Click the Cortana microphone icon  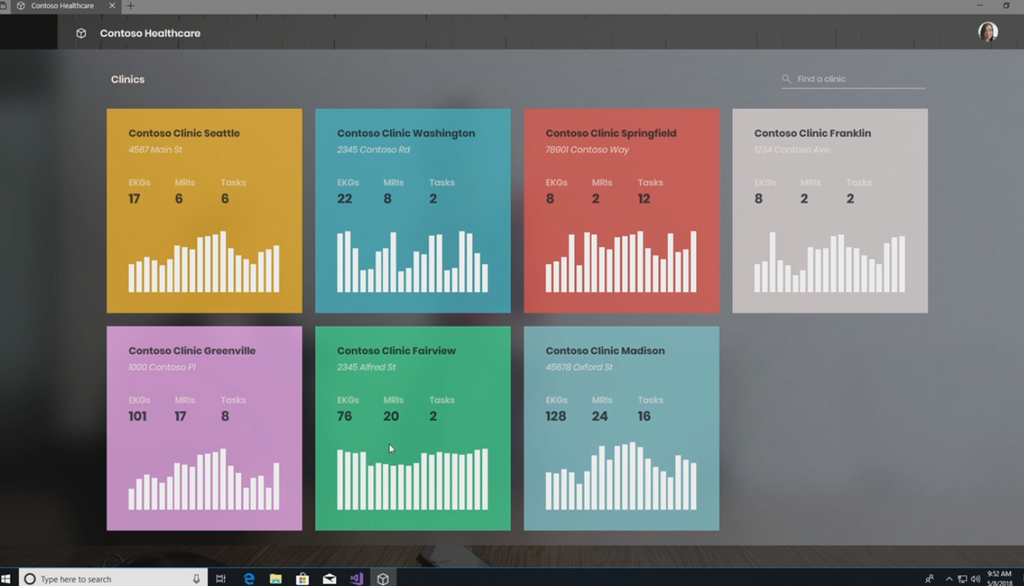pos(196,579)
